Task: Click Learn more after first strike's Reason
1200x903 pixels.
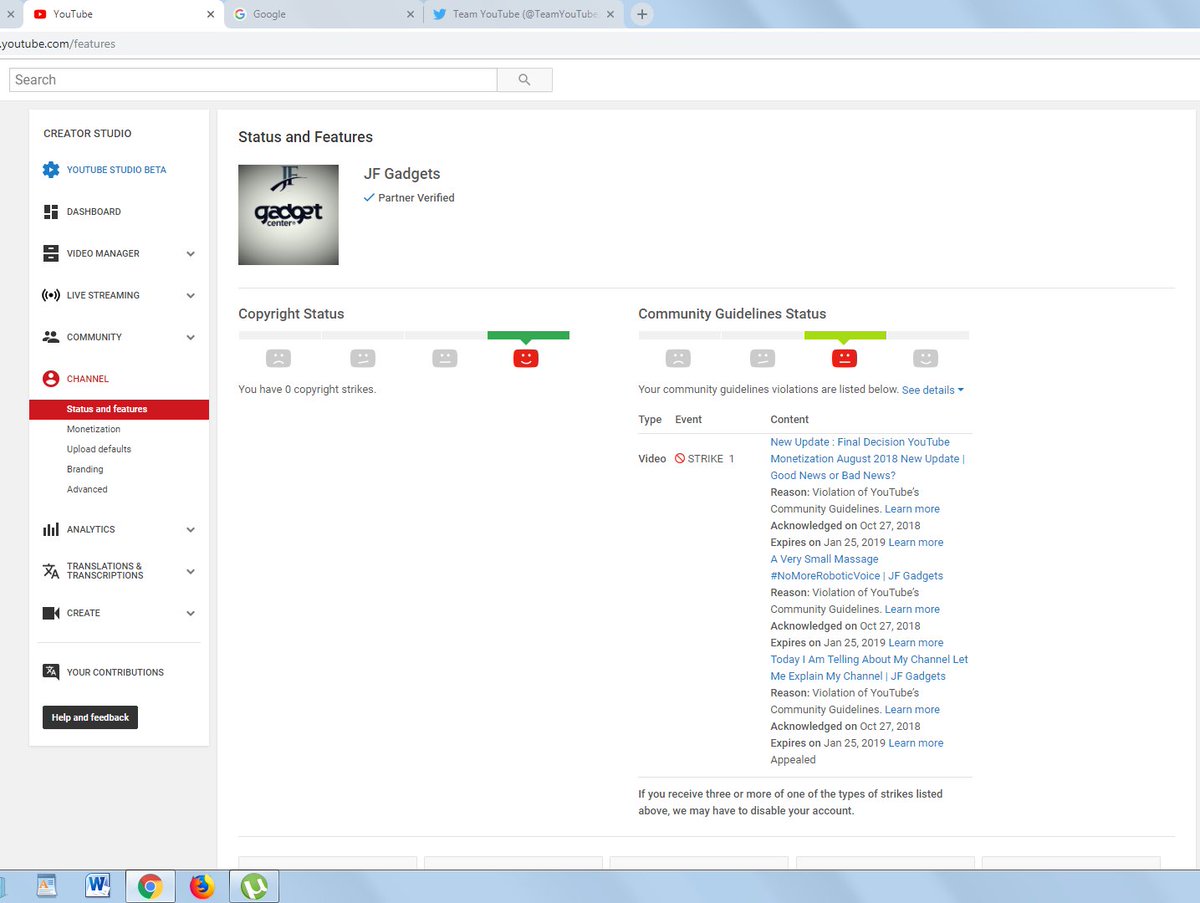Action: click(912, 509)
